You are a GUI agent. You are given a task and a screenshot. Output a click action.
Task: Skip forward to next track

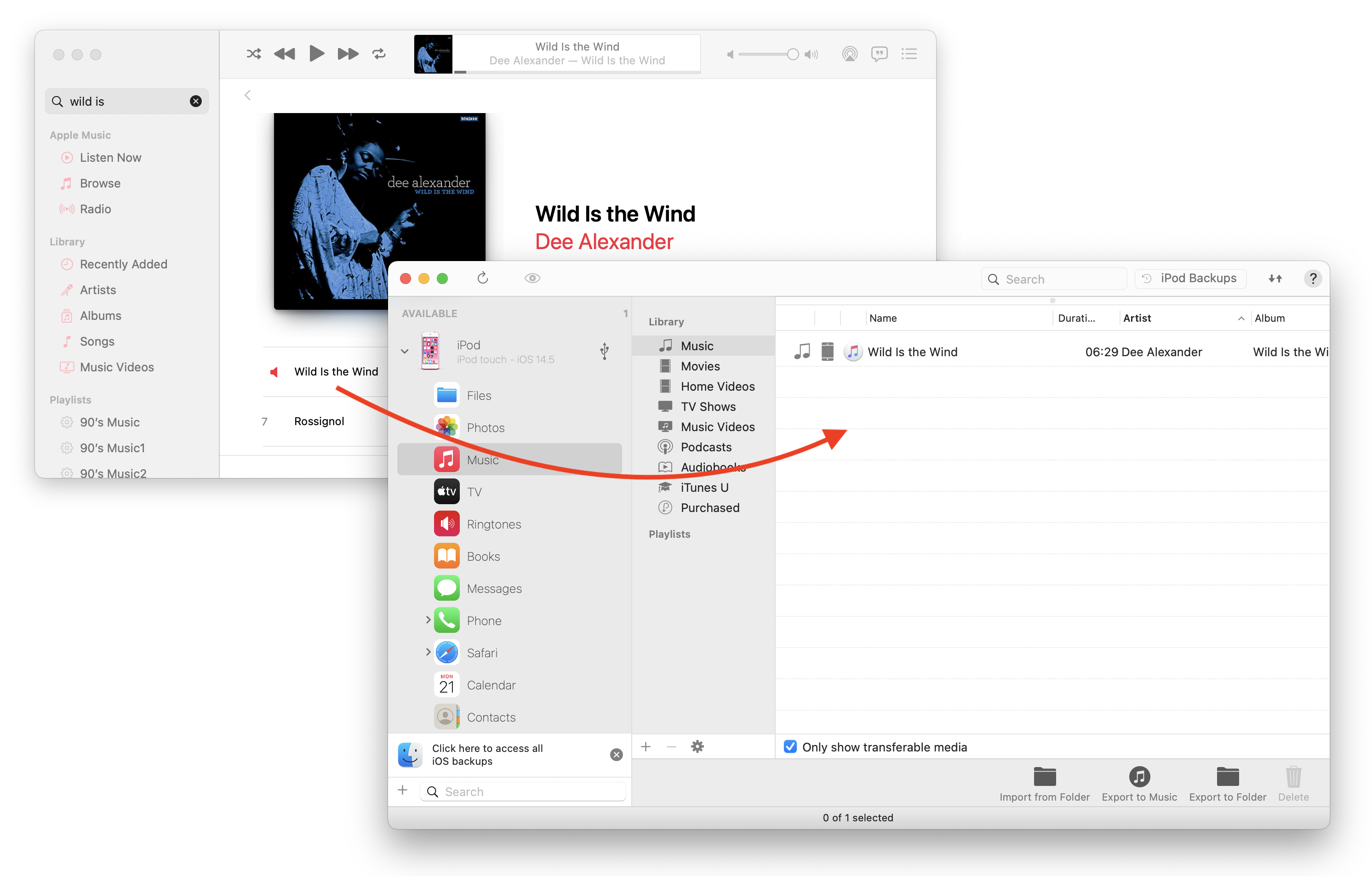348,54
